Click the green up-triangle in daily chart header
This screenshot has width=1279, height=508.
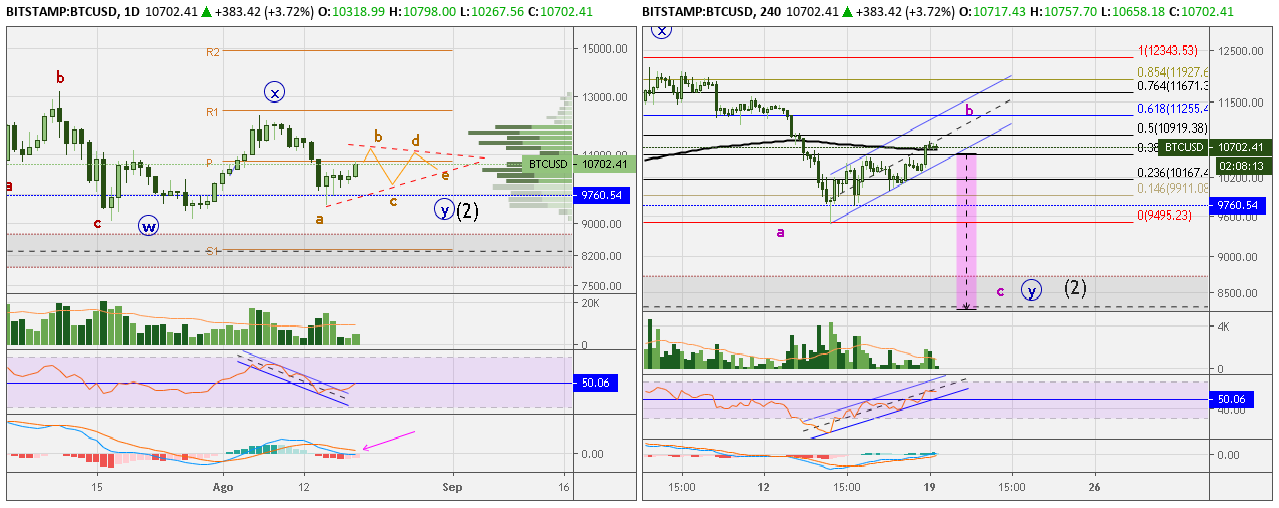tap(205, 11)
